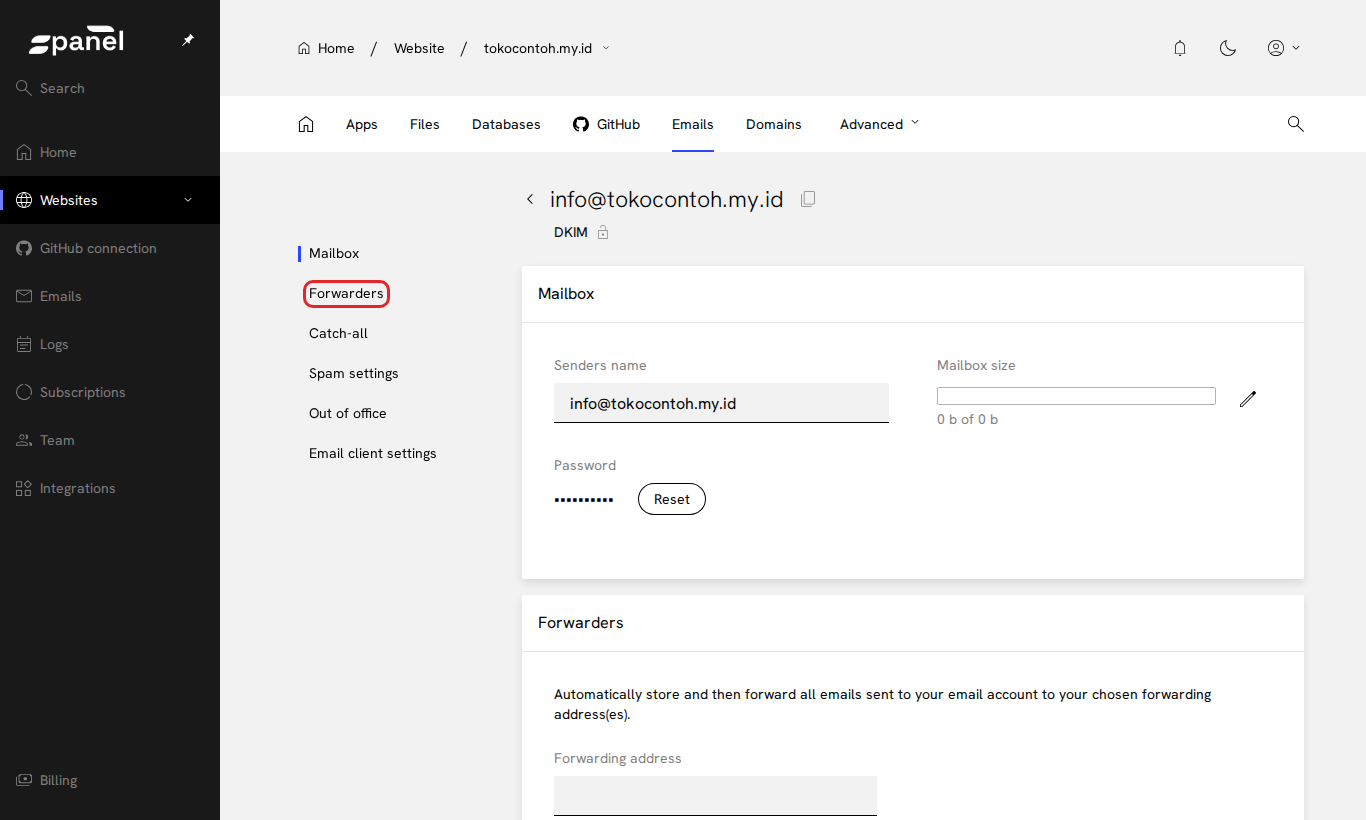Switch to the GitHub tab
This screenshot has width=1366, height=820.
click(x=606, y=124)
